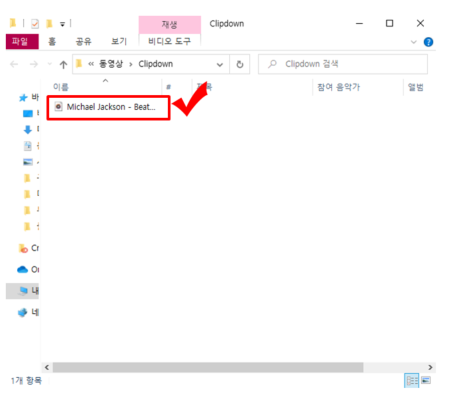Select the network item in navigation pane
The height and width of the screenshot is (403, 455).
tap(28, 313)
